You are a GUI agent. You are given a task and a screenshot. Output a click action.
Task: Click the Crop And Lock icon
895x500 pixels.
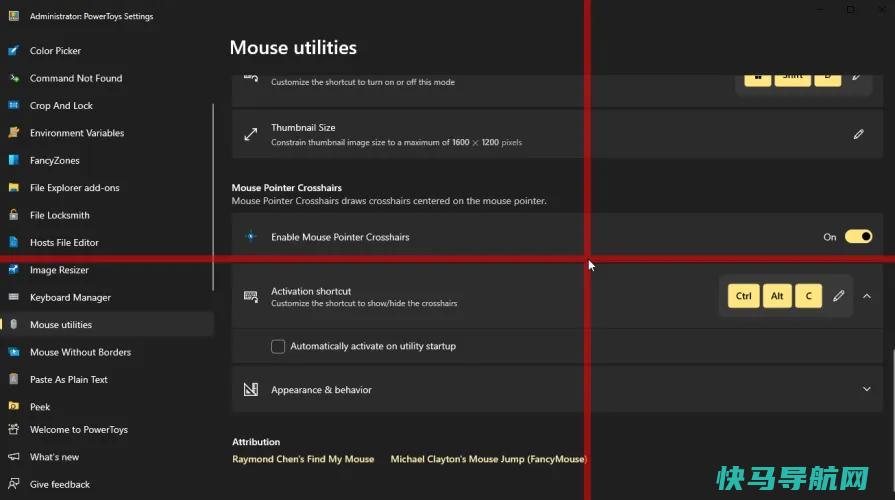pyautogui.click(x=14, y=106)
